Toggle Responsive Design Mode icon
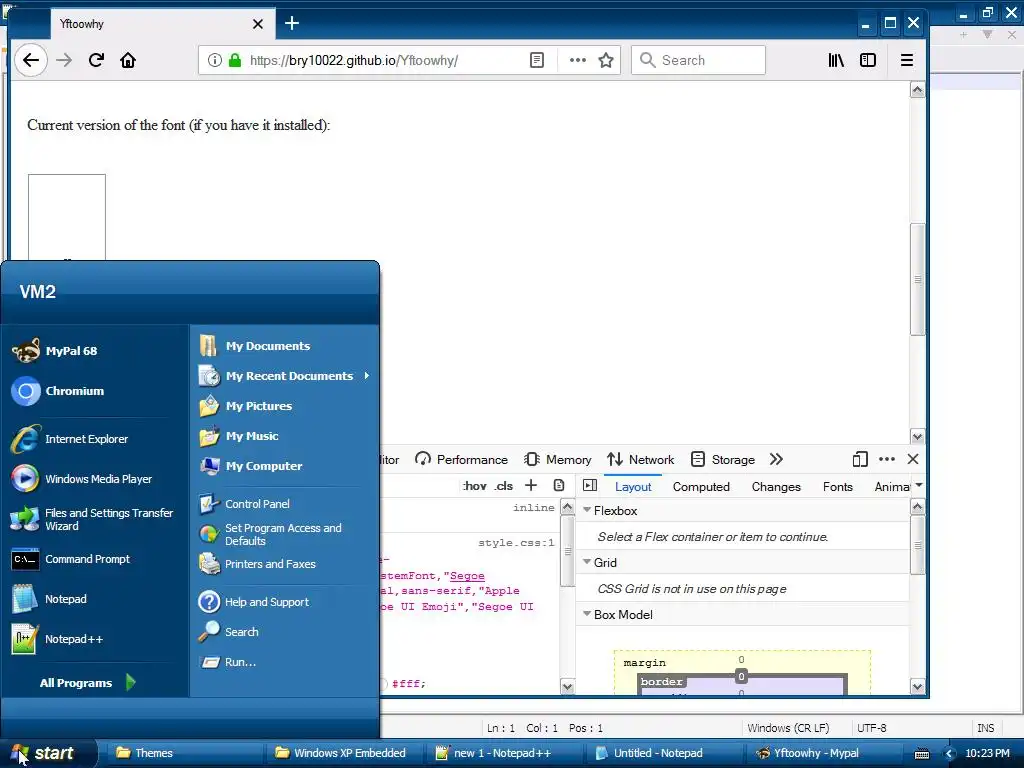Screen dimensions: 1024x768 point(859,459)
